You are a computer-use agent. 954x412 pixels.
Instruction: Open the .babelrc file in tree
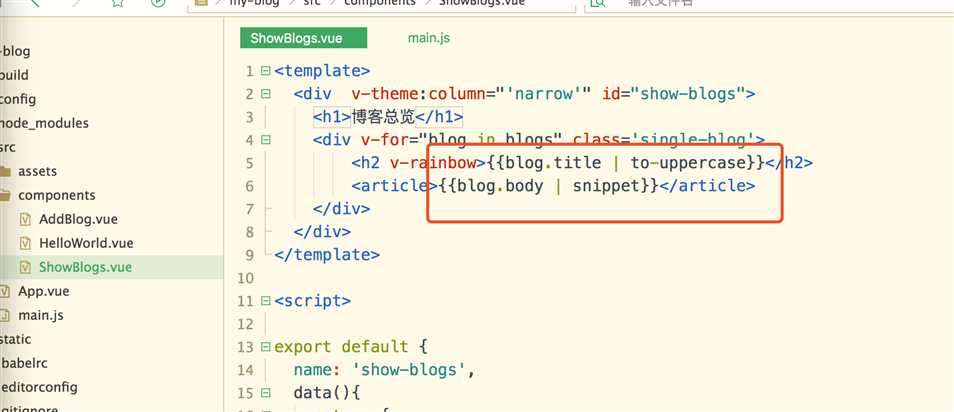tap(22, 363)
